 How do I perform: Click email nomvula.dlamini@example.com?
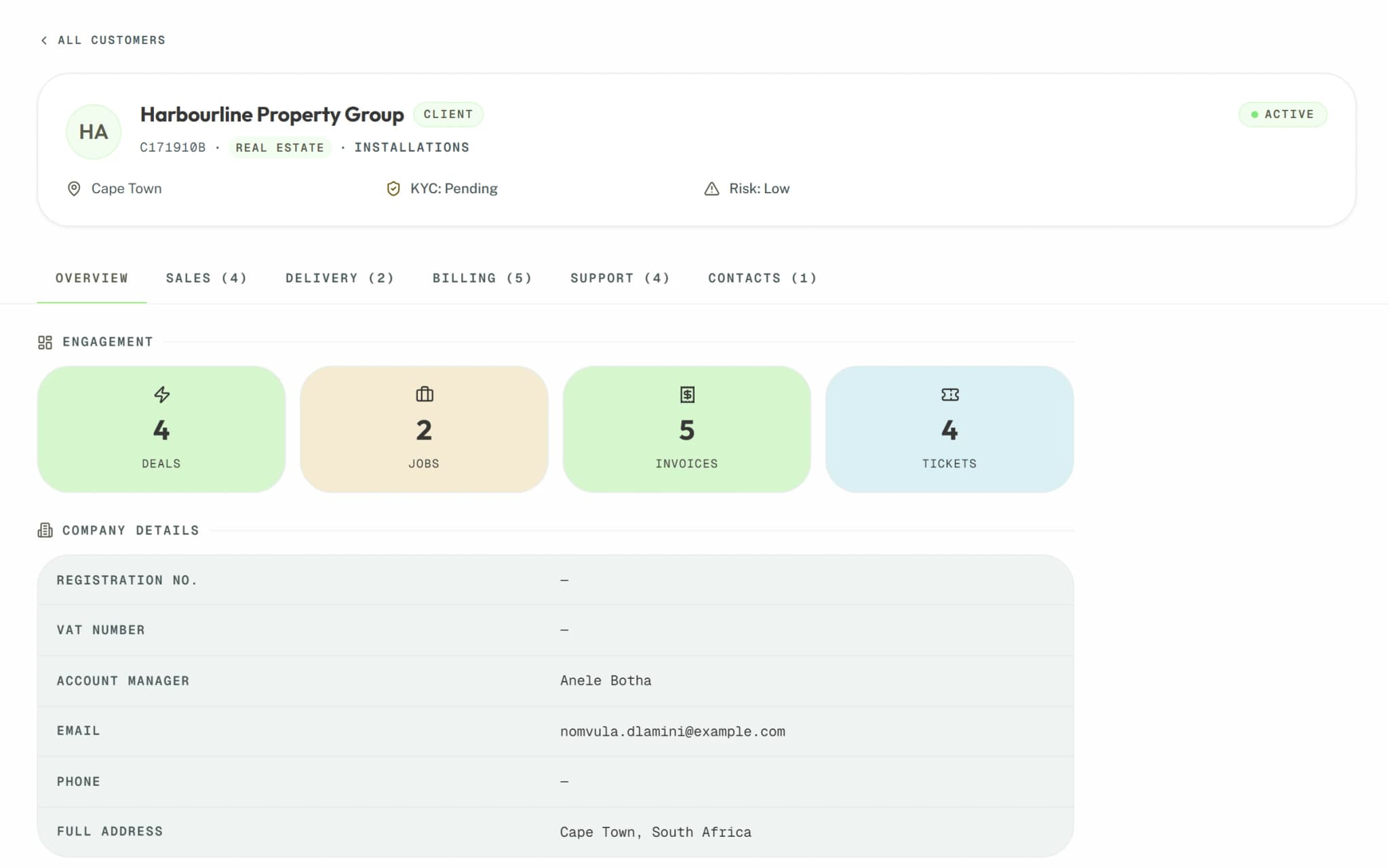(x=673, y=732)
